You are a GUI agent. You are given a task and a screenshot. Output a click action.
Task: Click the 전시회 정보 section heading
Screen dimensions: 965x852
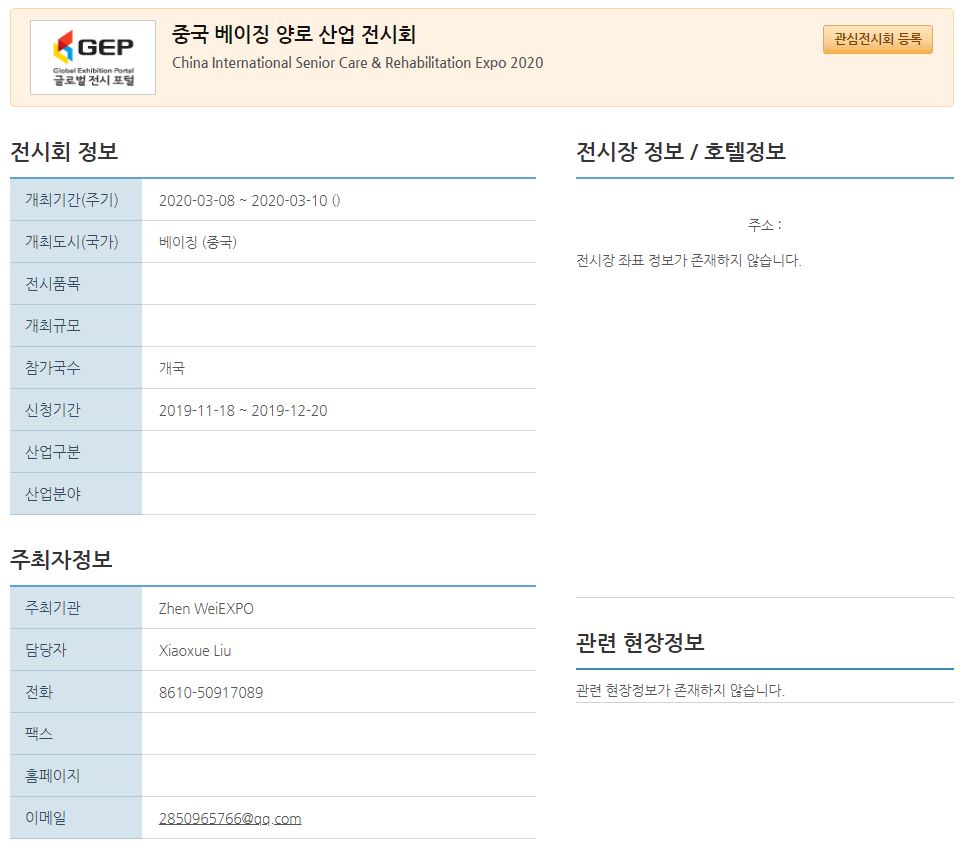(64, 151)
